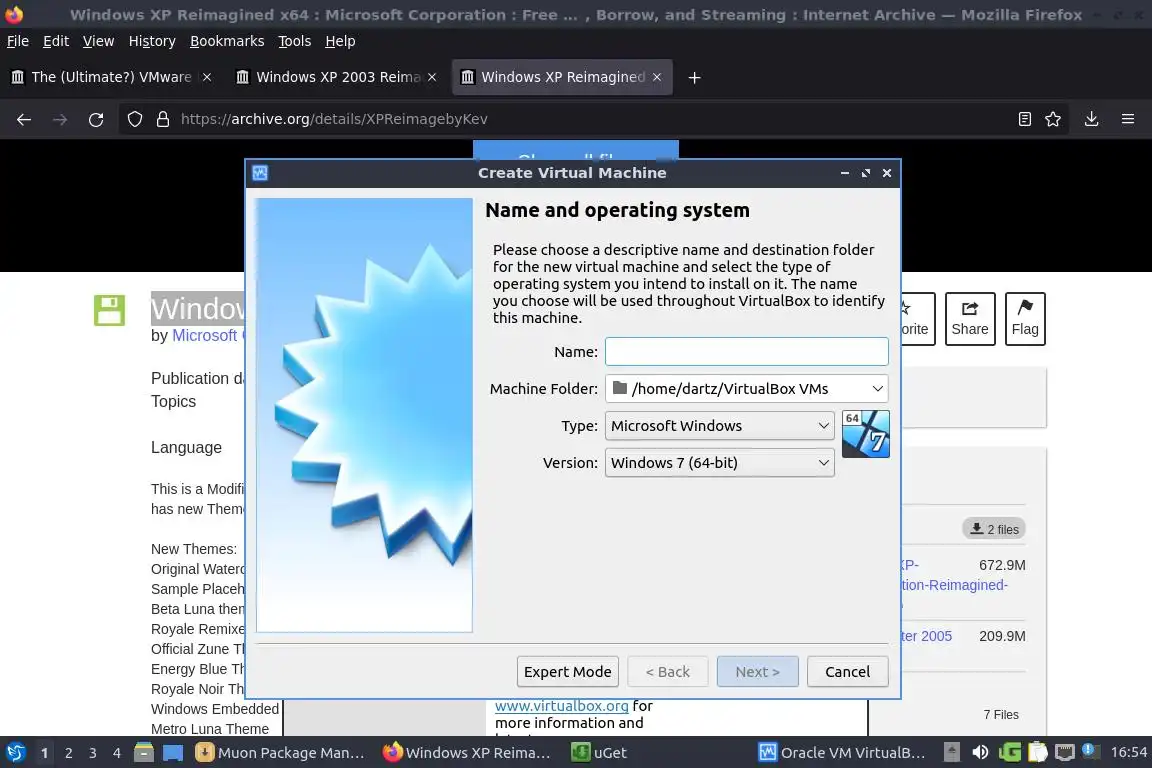Viewport: 1152px width, 768px height.
Task: Close The (Ultimate?) VMware tab
Action: click(x=207, y=77)
